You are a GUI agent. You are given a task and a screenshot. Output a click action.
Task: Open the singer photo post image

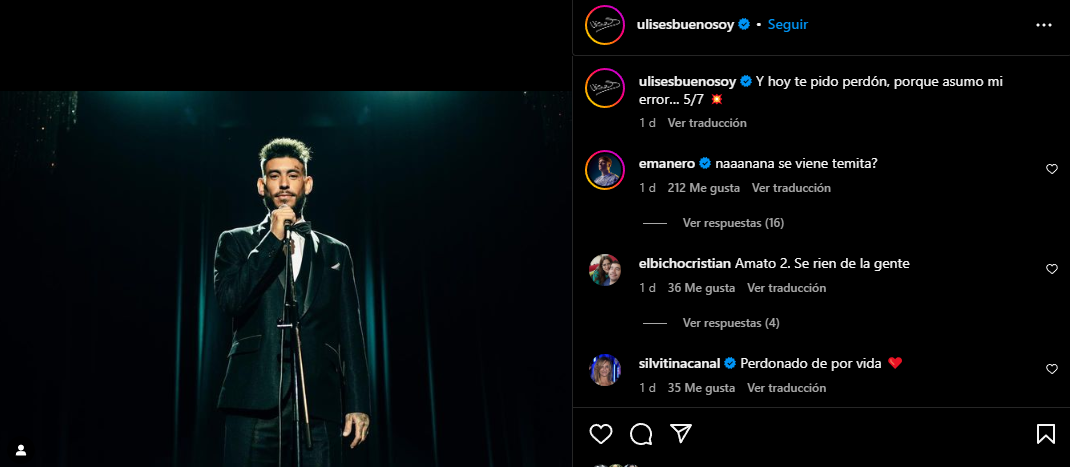286,278
